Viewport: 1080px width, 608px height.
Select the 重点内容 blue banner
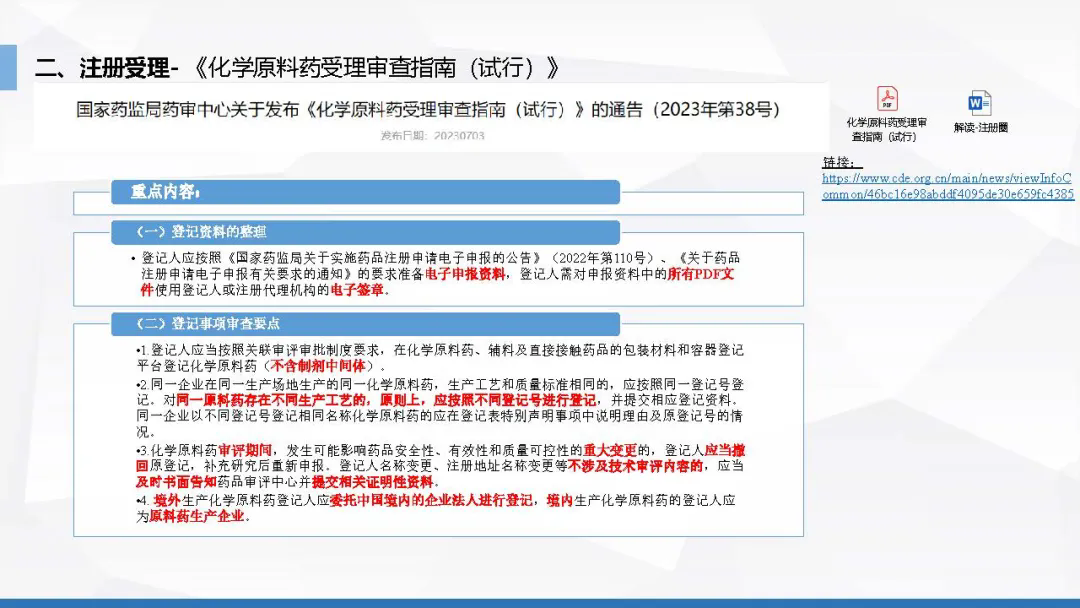[x=365, y=191]
